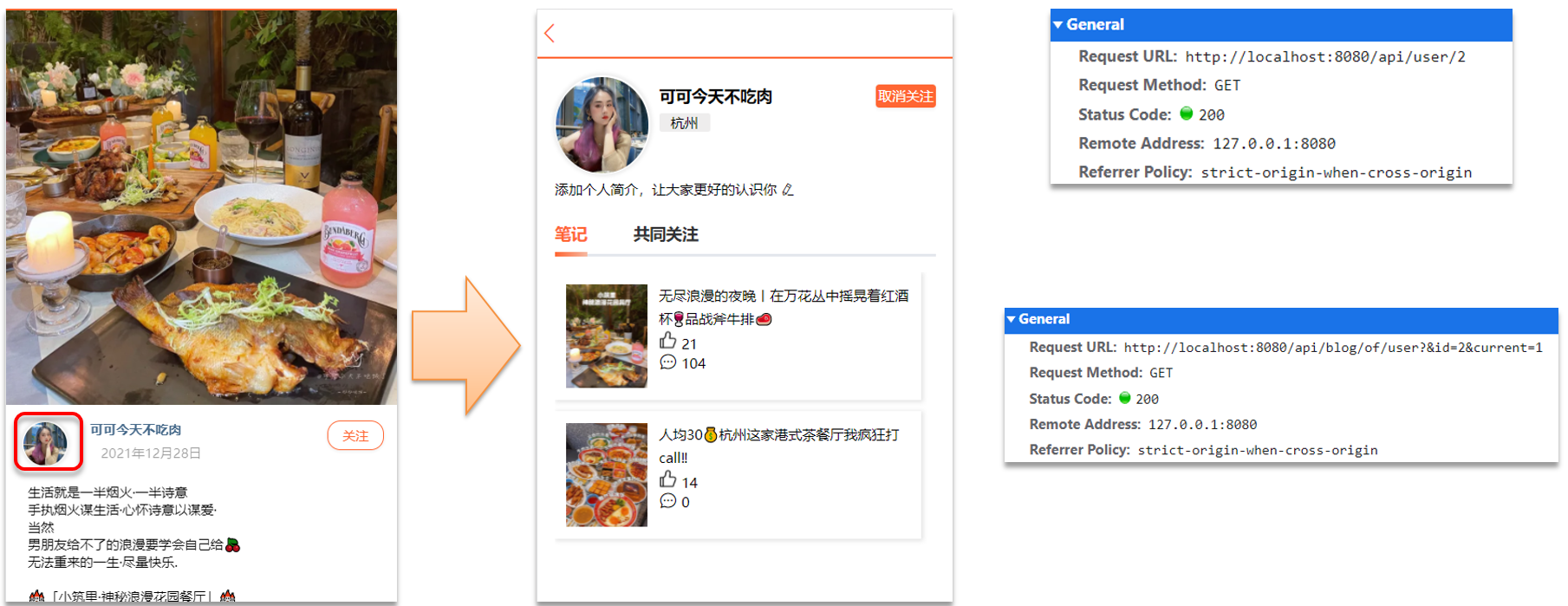Open comments icon showing 104
The height and width of the screenshot is (606, 1568).
(x=667, y=362)
